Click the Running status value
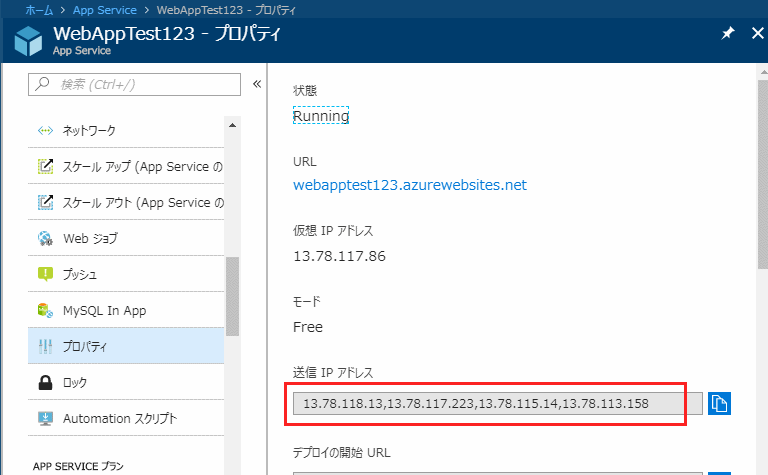Screen dimensions: 768x475 321,116
